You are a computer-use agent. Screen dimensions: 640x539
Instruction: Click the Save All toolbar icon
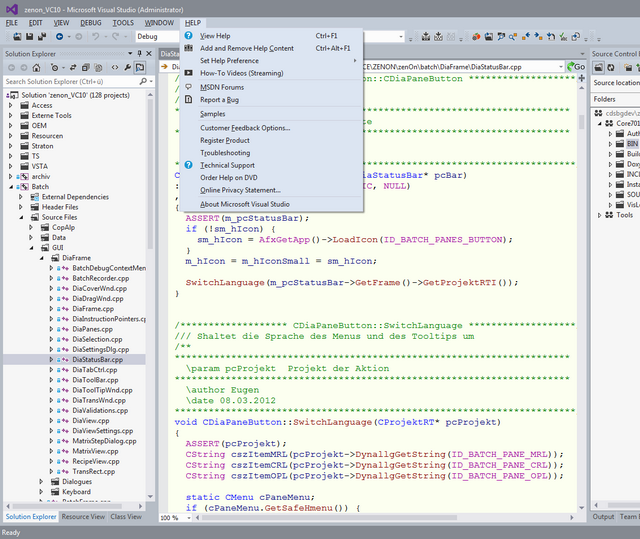(42, 37)
